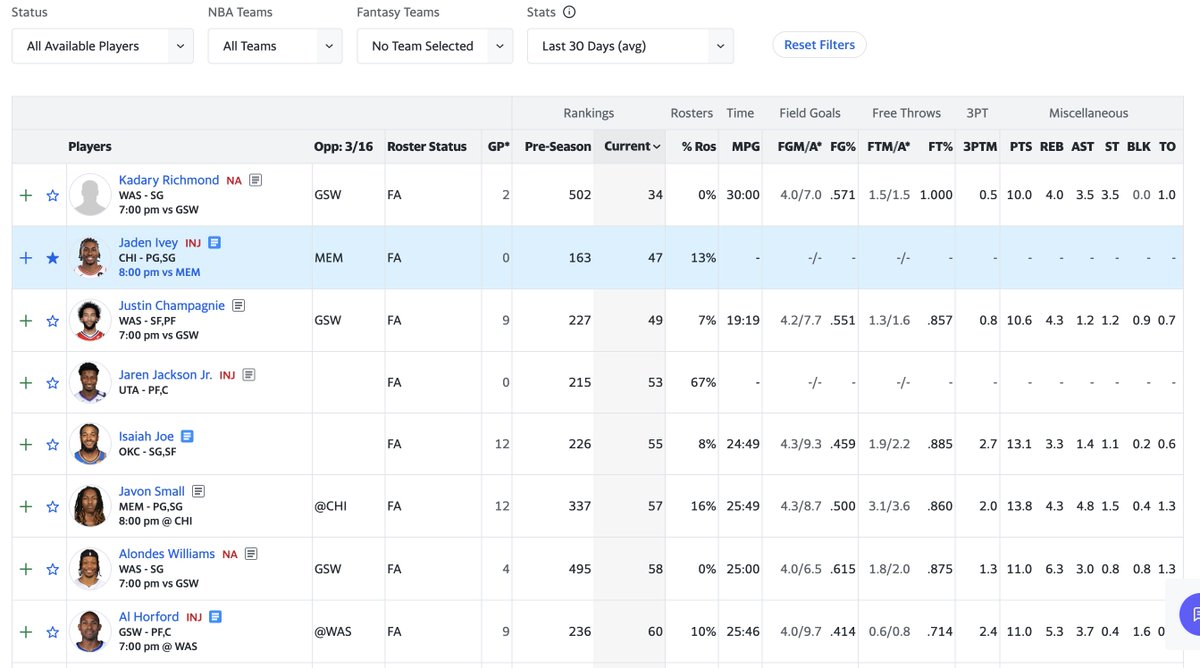Image resolution: width=1200 pixels, height=668 pixels.
Task: Open Alondes Williams' player notes icon
Action: (251, 554)
